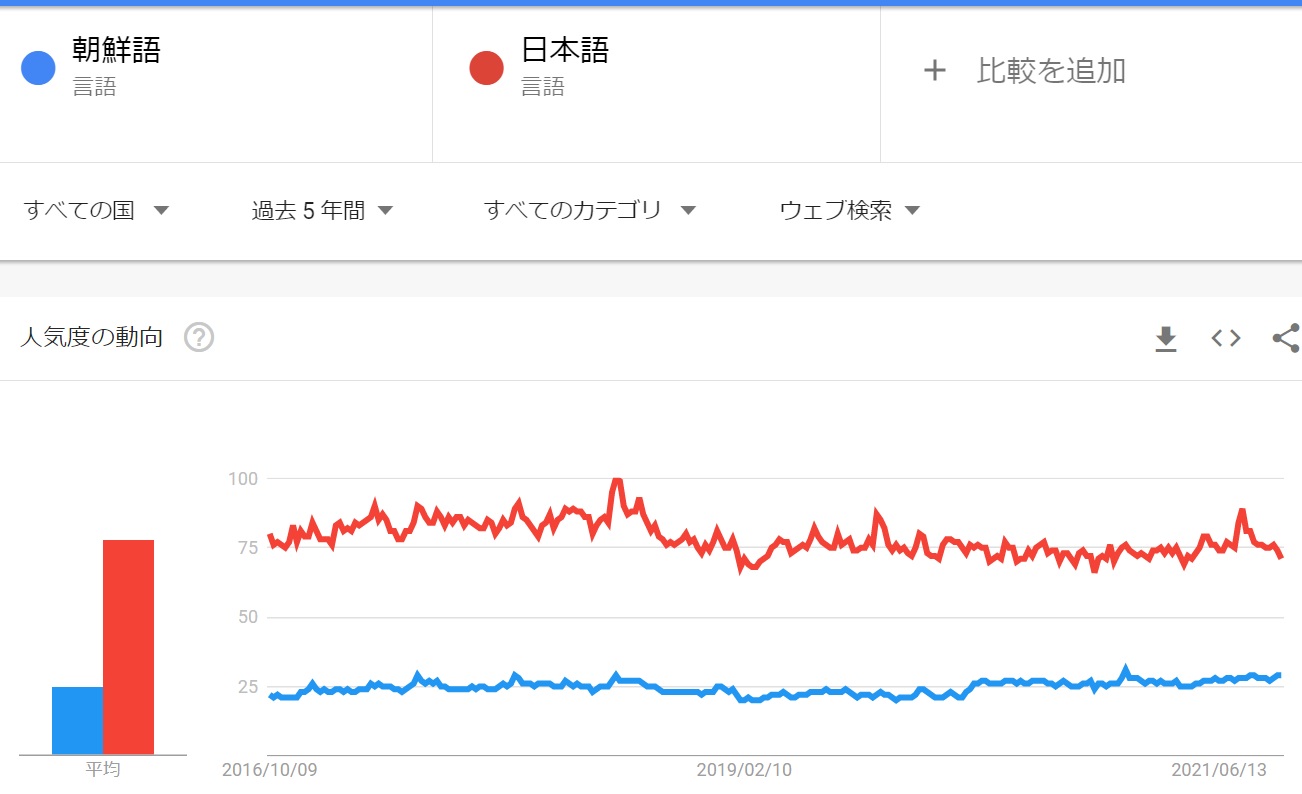Open the 過去 5 年間 time range dropdown
The height and width of the screenshot is (794, 1302).
pos(322,210)
